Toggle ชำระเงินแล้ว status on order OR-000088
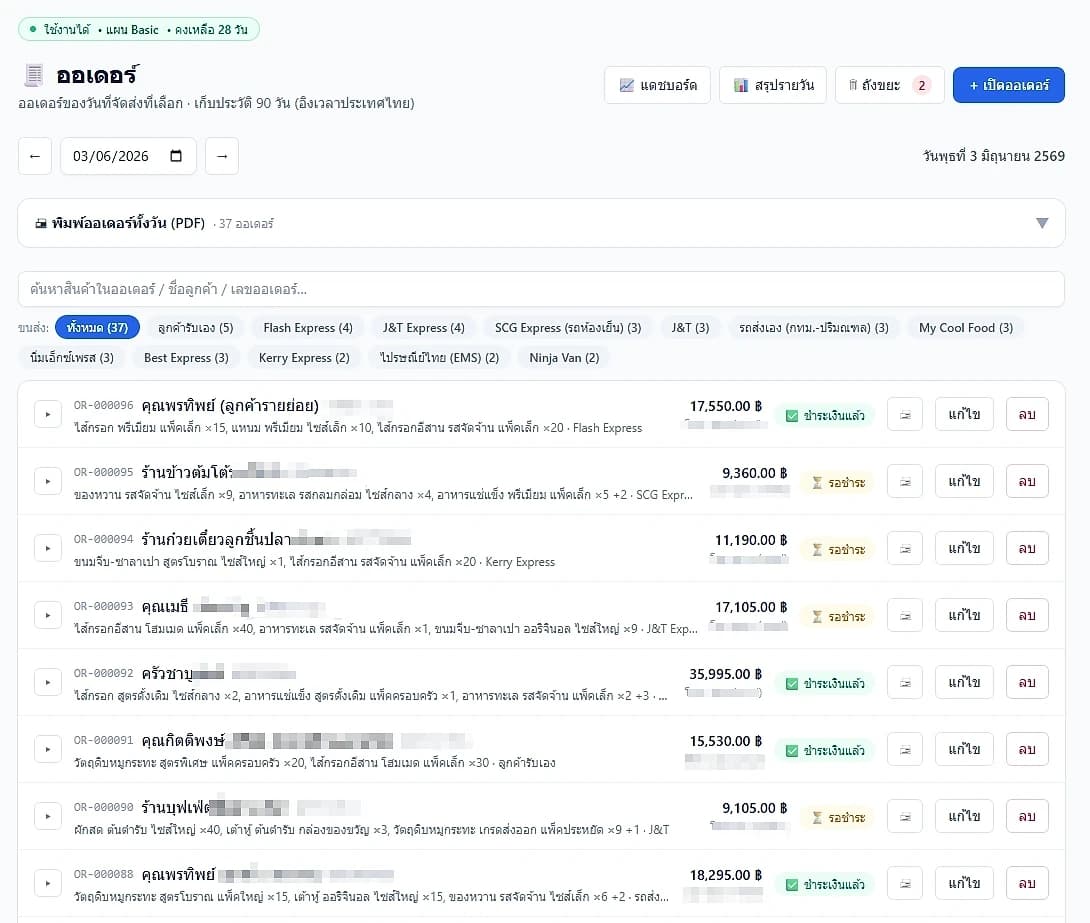This screenshot has height=923, width=1090. pyautogui.click(x=825, y=885)
